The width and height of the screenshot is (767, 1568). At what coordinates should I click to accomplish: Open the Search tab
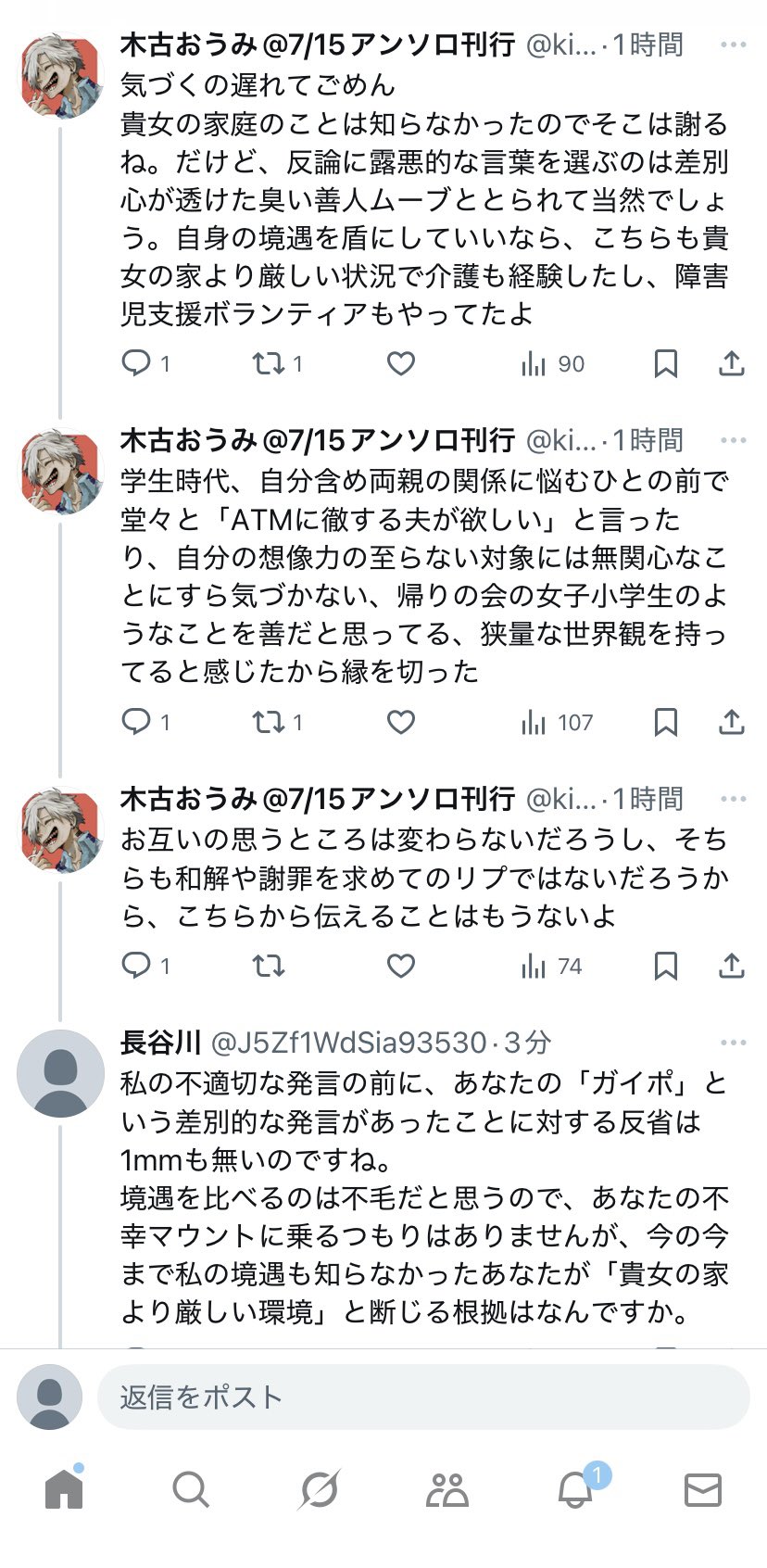(x=191, y=1490)
